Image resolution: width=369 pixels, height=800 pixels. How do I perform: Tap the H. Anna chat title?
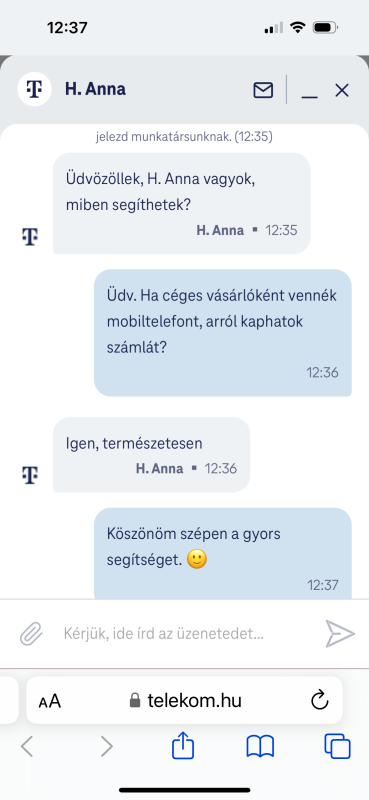95,89
